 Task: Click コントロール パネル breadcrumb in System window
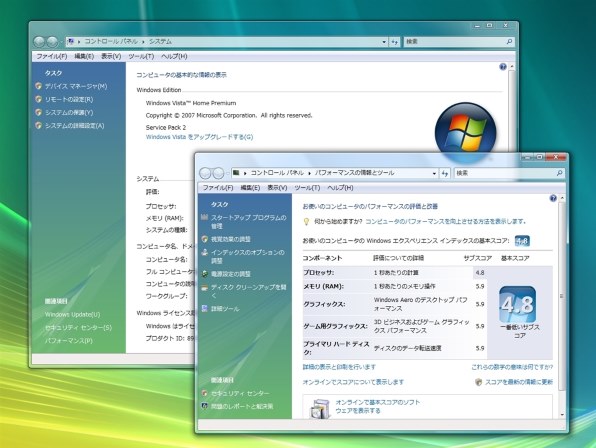click(111, 41)
